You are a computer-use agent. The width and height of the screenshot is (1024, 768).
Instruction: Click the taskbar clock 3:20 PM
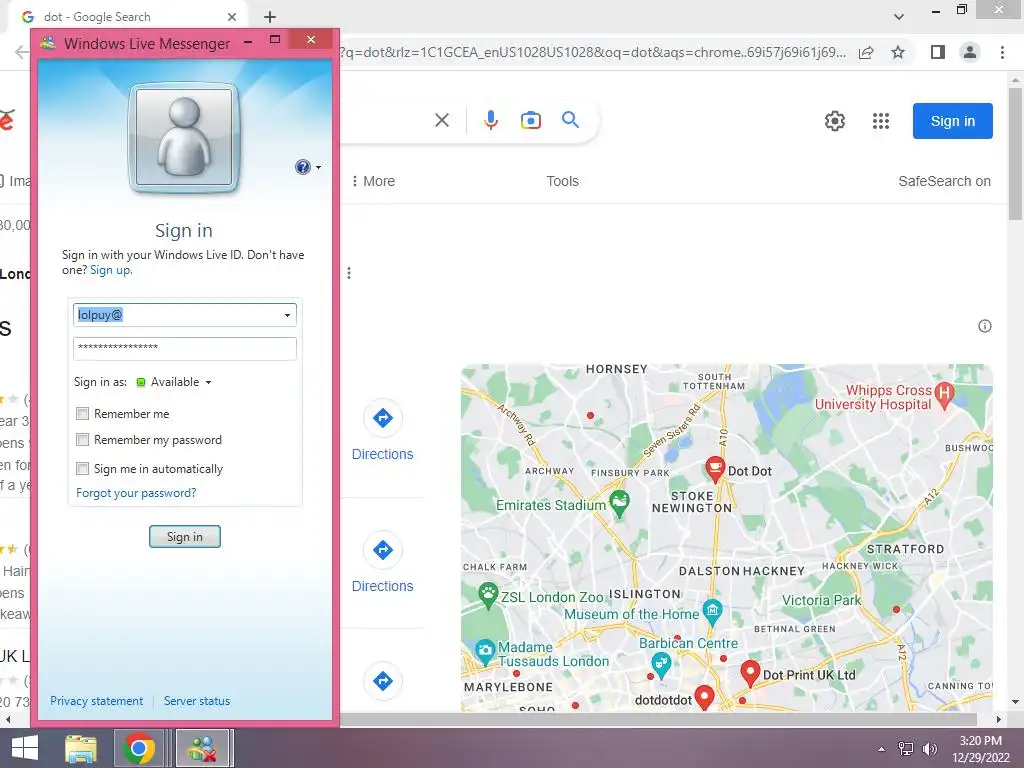coord(980,741)
